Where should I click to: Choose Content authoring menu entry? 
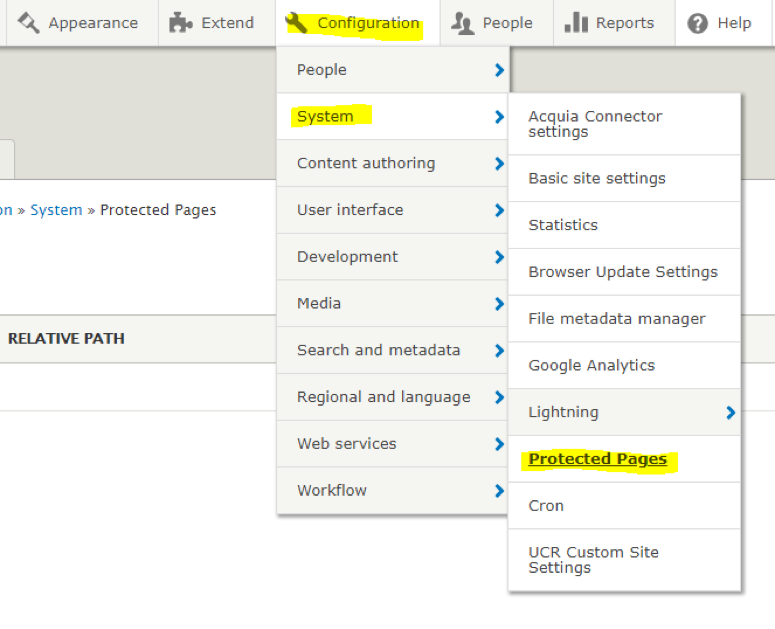392,163
